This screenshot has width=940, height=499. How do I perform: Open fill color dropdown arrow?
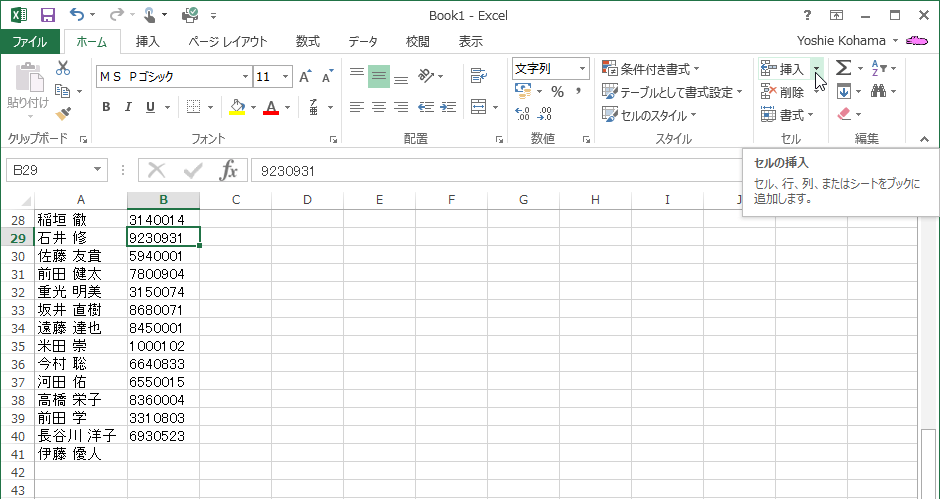(253, 108)
